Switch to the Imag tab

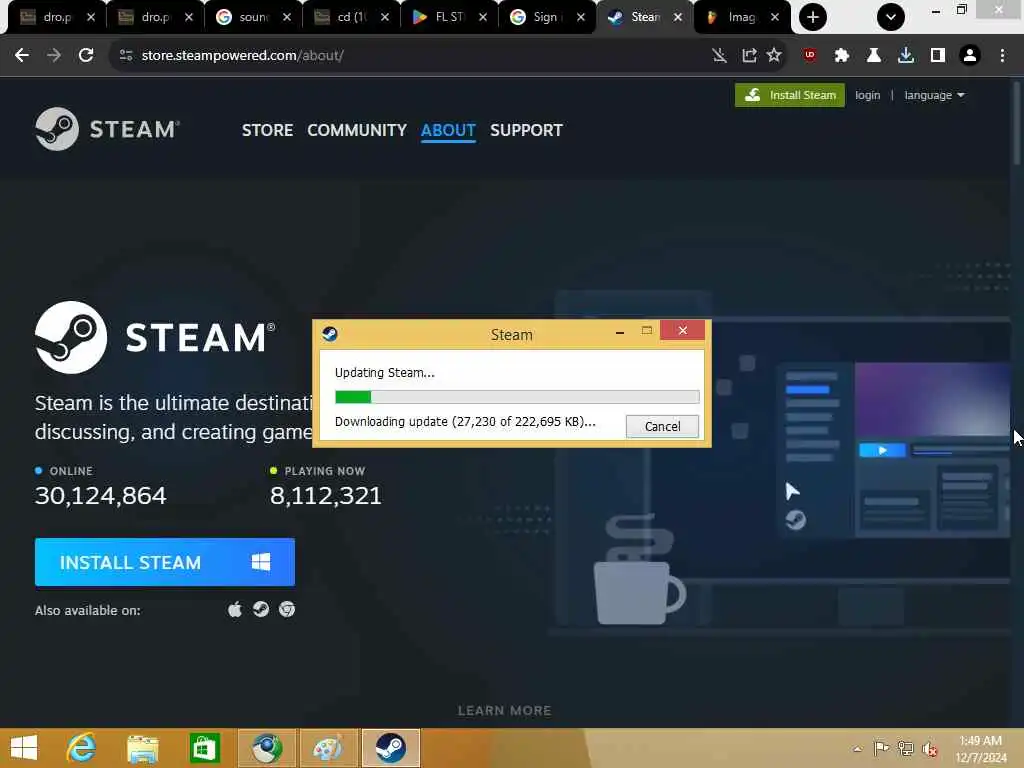click(742, 17)
